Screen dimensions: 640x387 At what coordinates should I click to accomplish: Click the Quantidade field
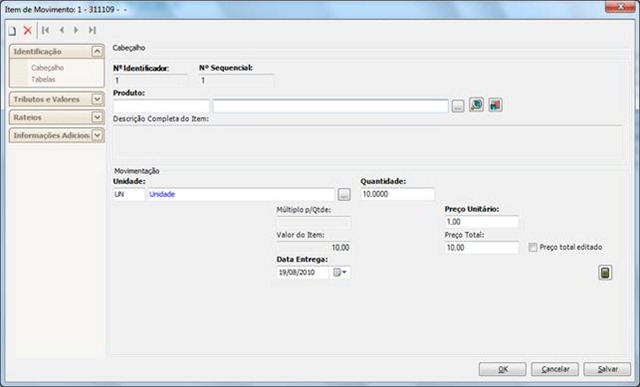point(398,194)
